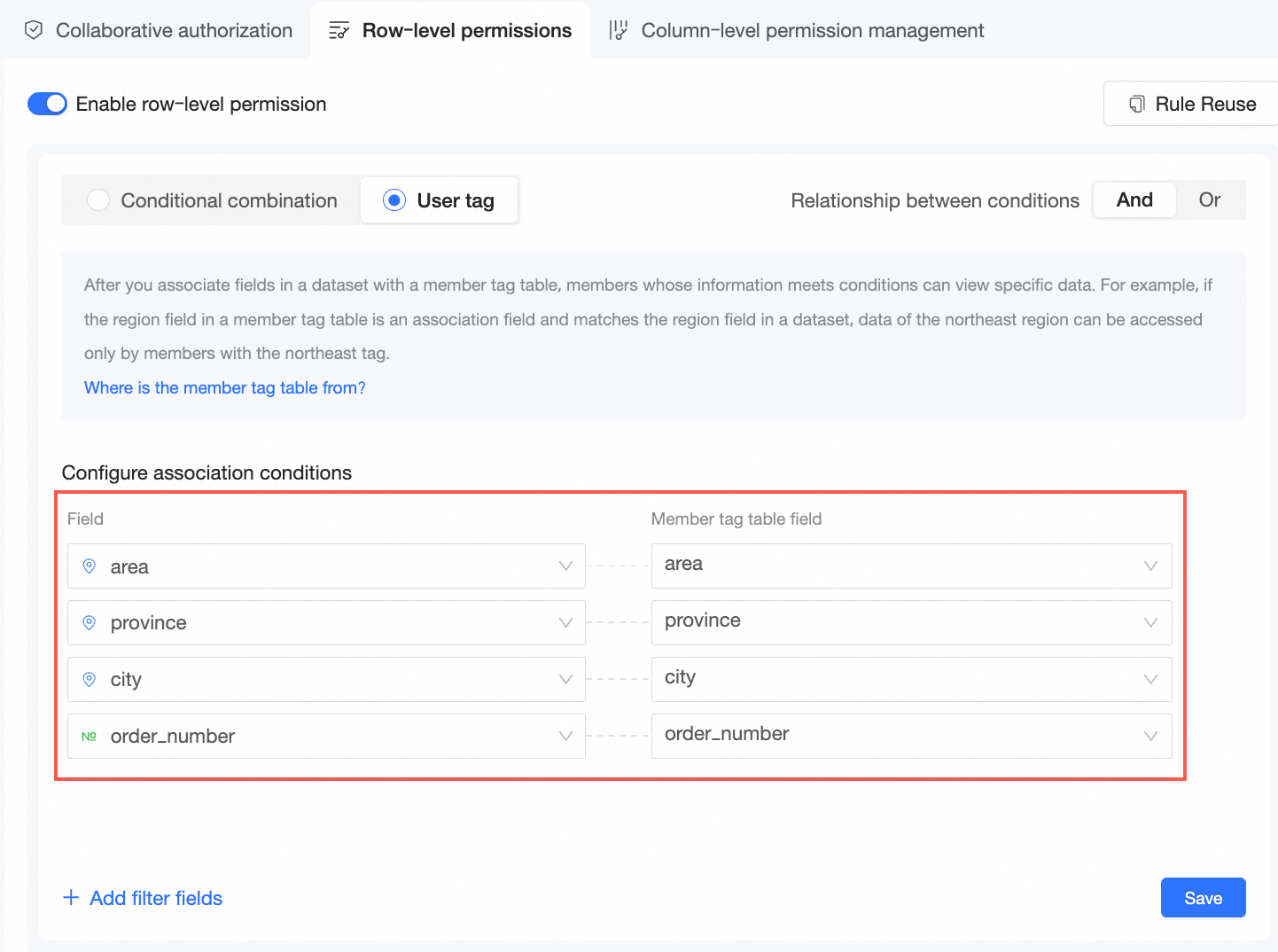Switch to Collaborative authorization tab

(x=174, y=30)
